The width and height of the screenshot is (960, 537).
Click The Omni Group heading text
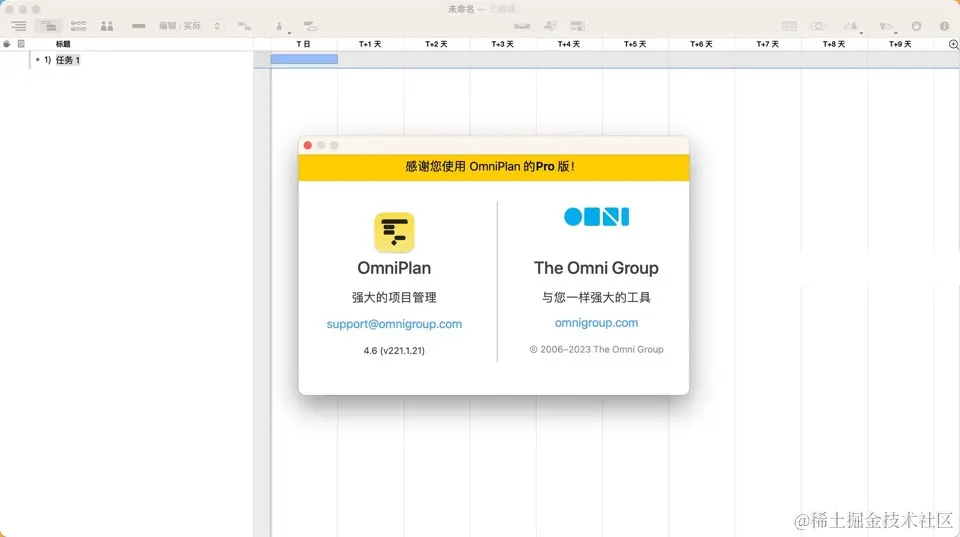click(x=596, y=268)
